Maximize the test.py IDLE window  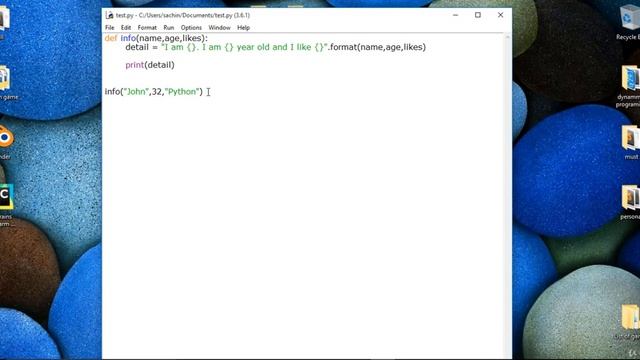tap(478, 15)
